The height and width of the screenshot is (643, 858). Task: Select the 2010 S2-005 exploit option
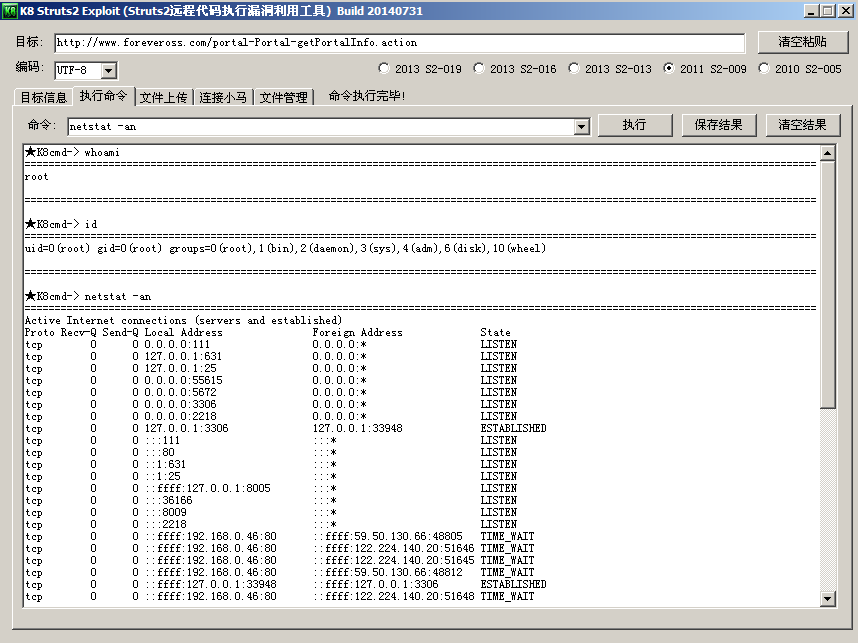[800, 69]
